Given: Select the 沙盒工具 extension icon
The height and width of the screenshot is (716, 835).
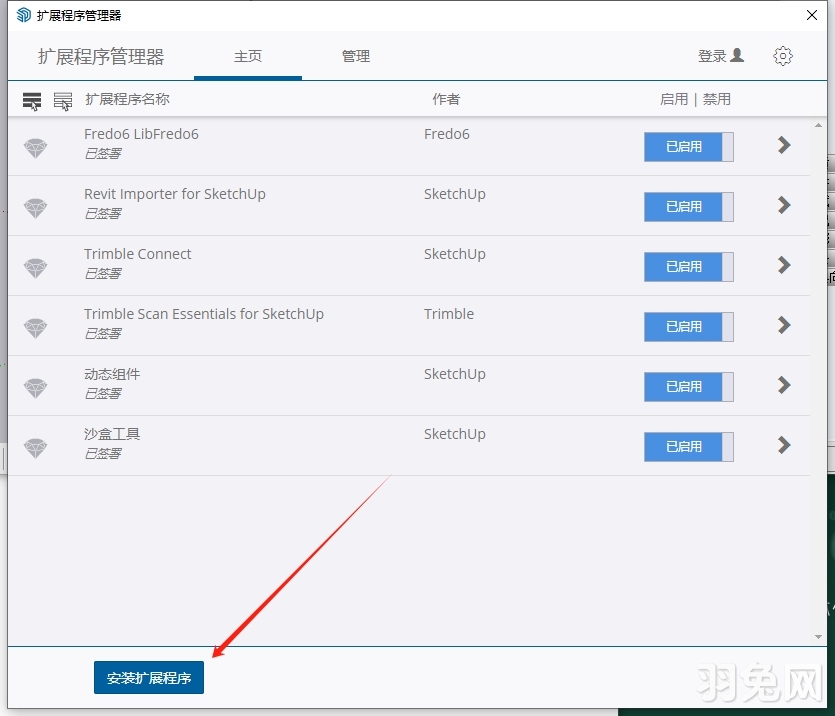Looking at the screenshot, I should (36, 446).
